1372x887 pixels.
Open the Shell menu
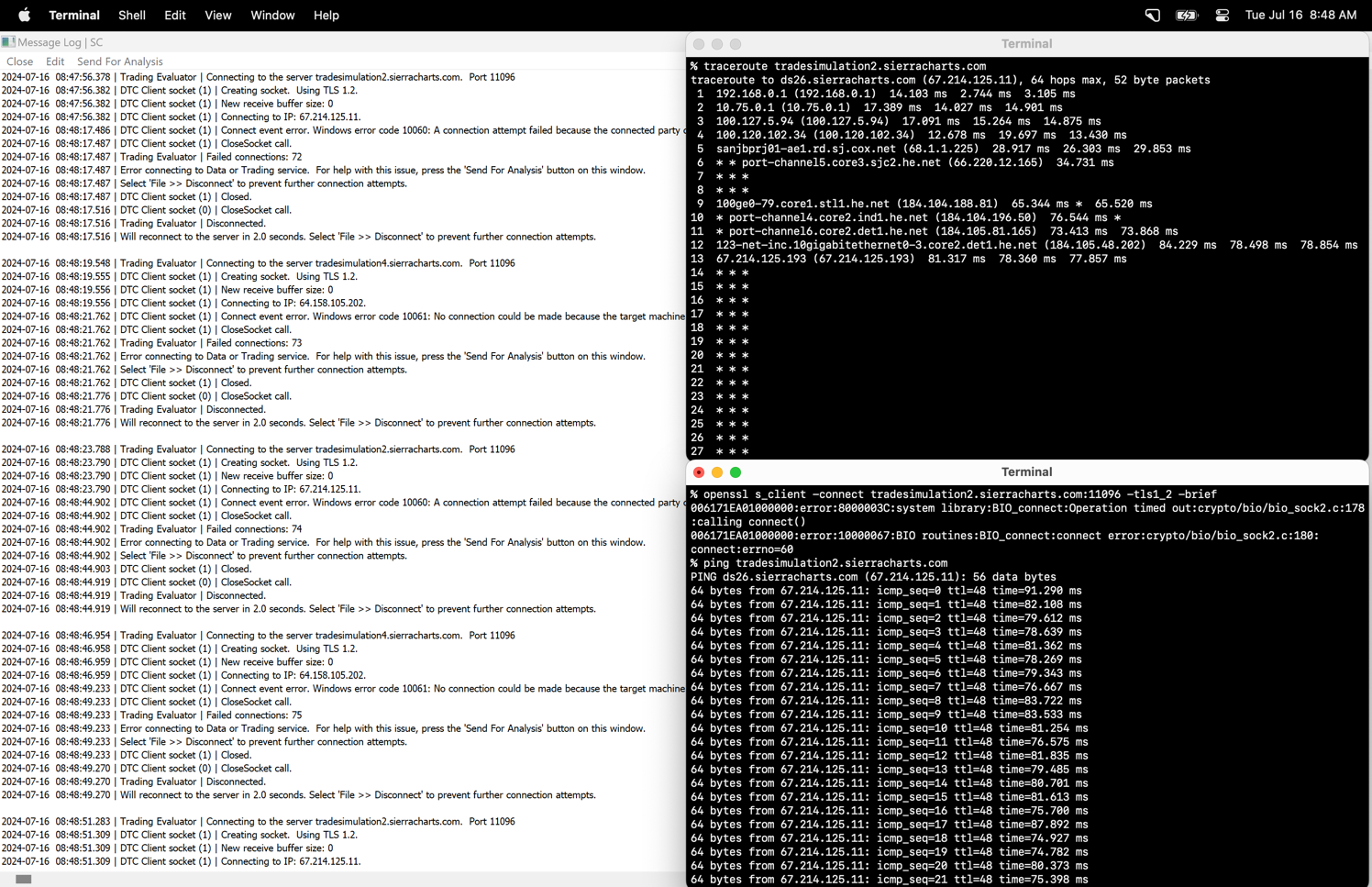(x=132, y=16)
